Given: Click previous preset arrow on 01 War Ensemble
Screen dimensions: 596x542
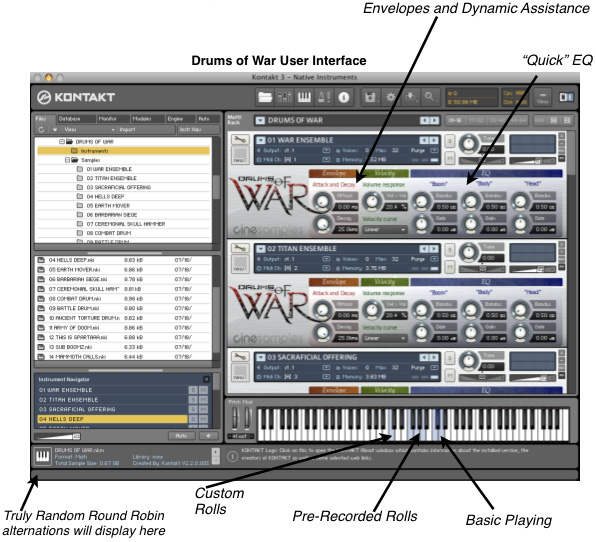Looking at the screenshot, I should 424,140.
